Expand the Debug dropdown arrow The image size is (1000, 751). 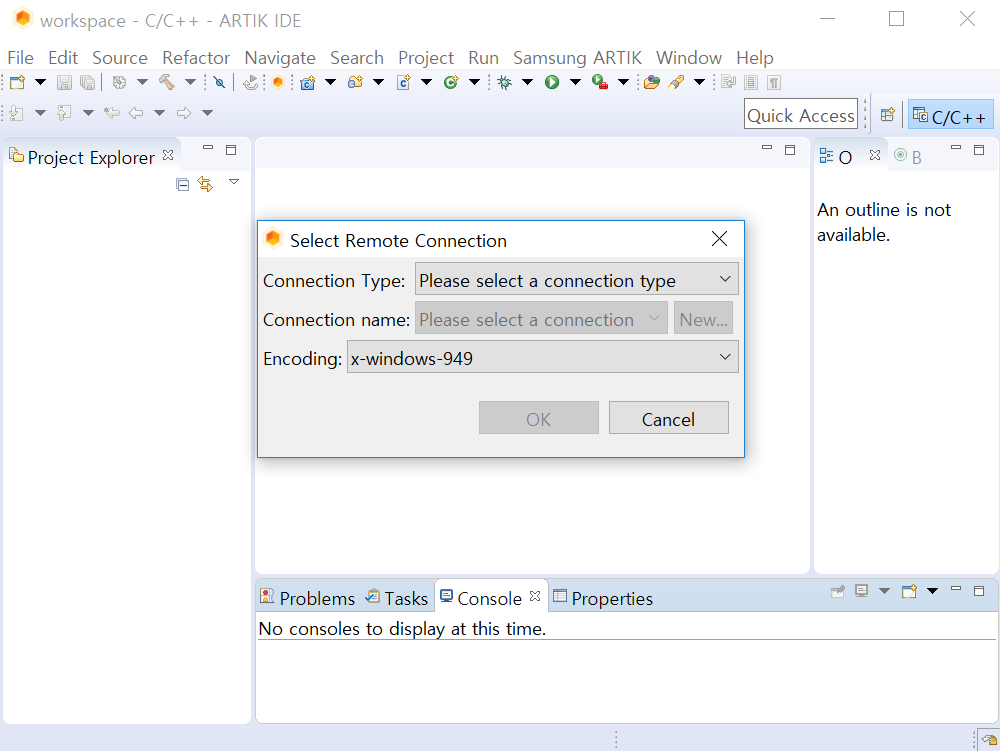pos(527,82)
